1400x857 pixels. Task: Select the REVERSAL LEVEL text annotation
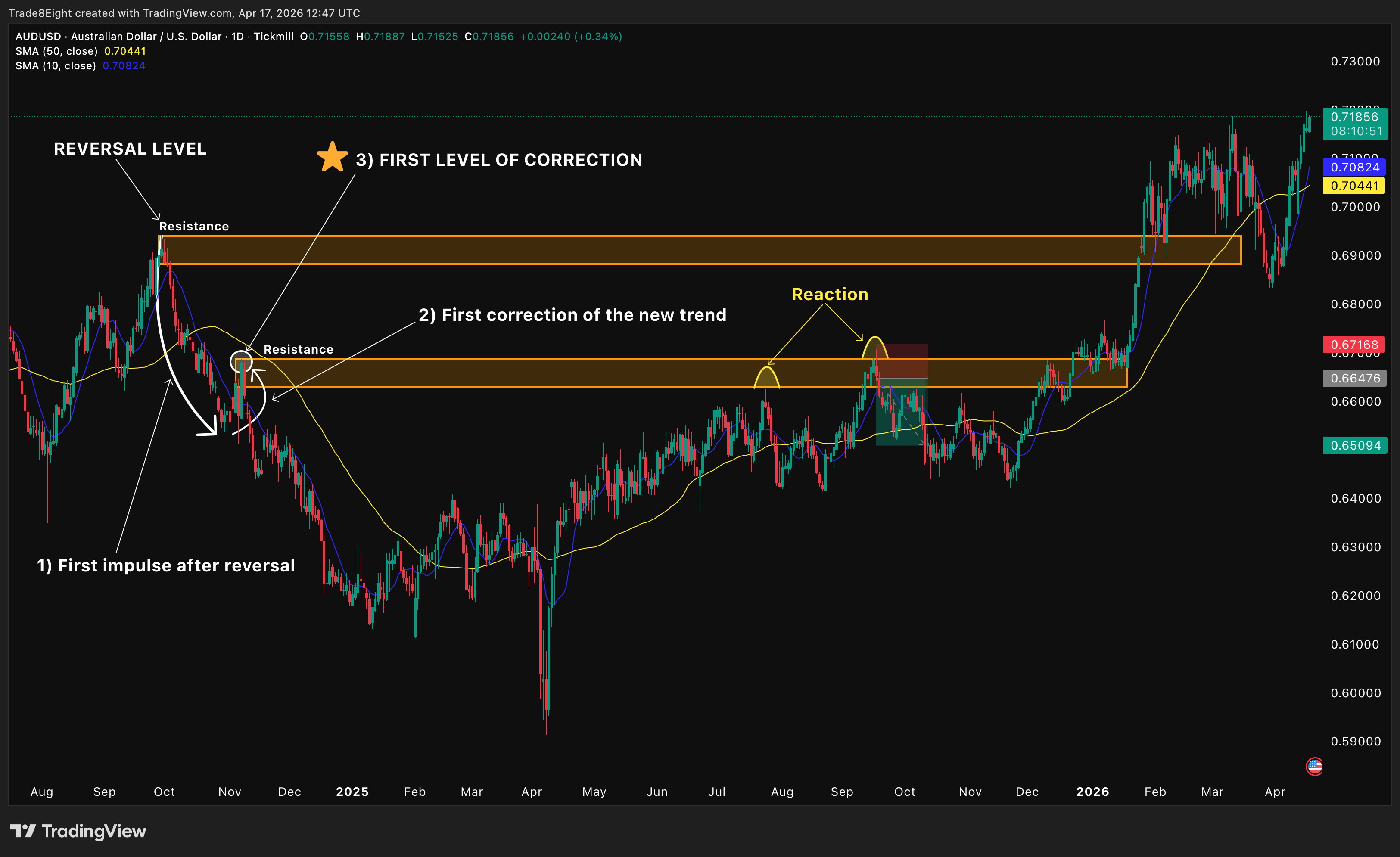130,149
